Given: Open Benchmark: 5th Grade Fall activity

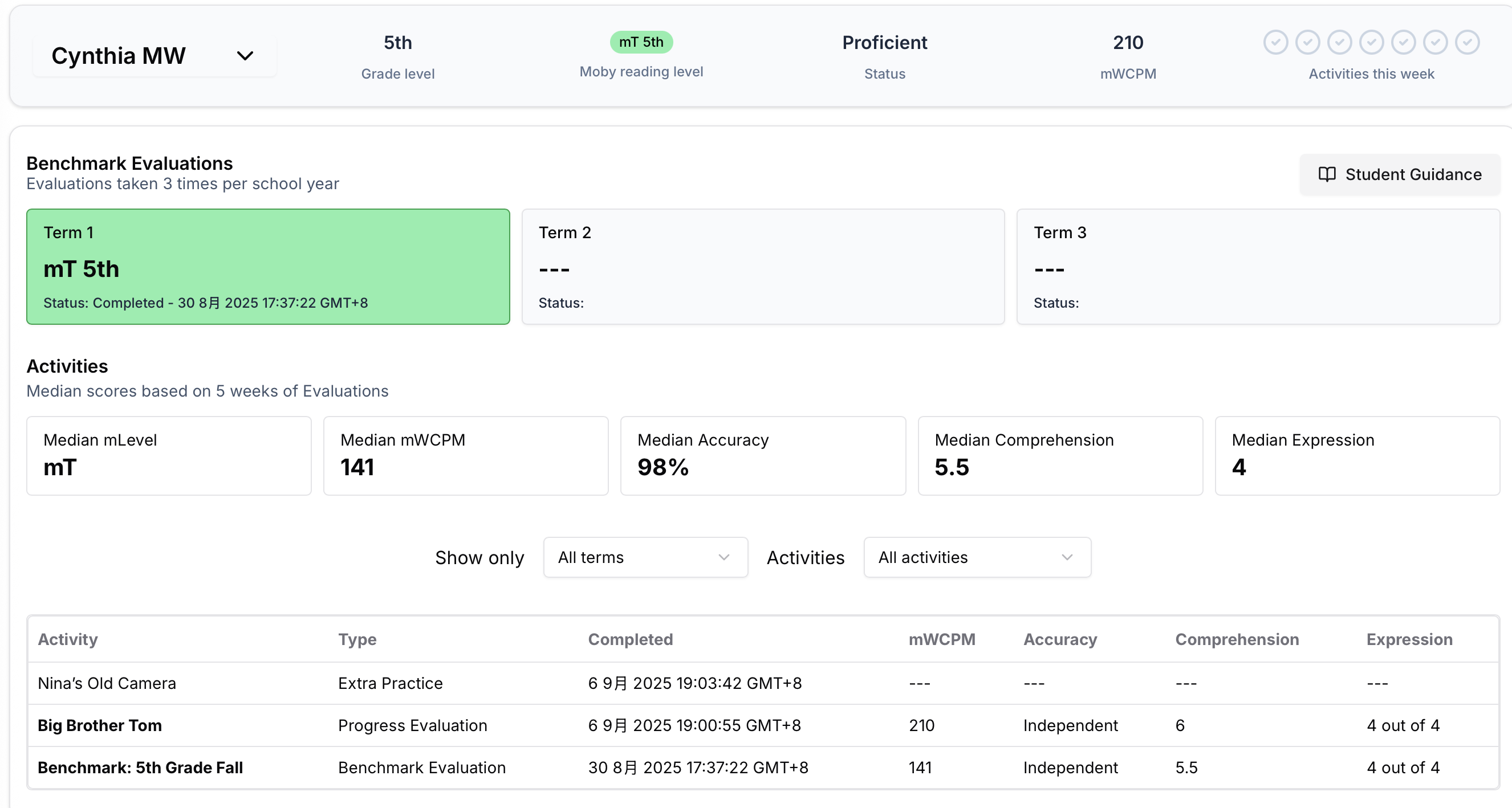Looking at the screenshot, I should [140, 768].
